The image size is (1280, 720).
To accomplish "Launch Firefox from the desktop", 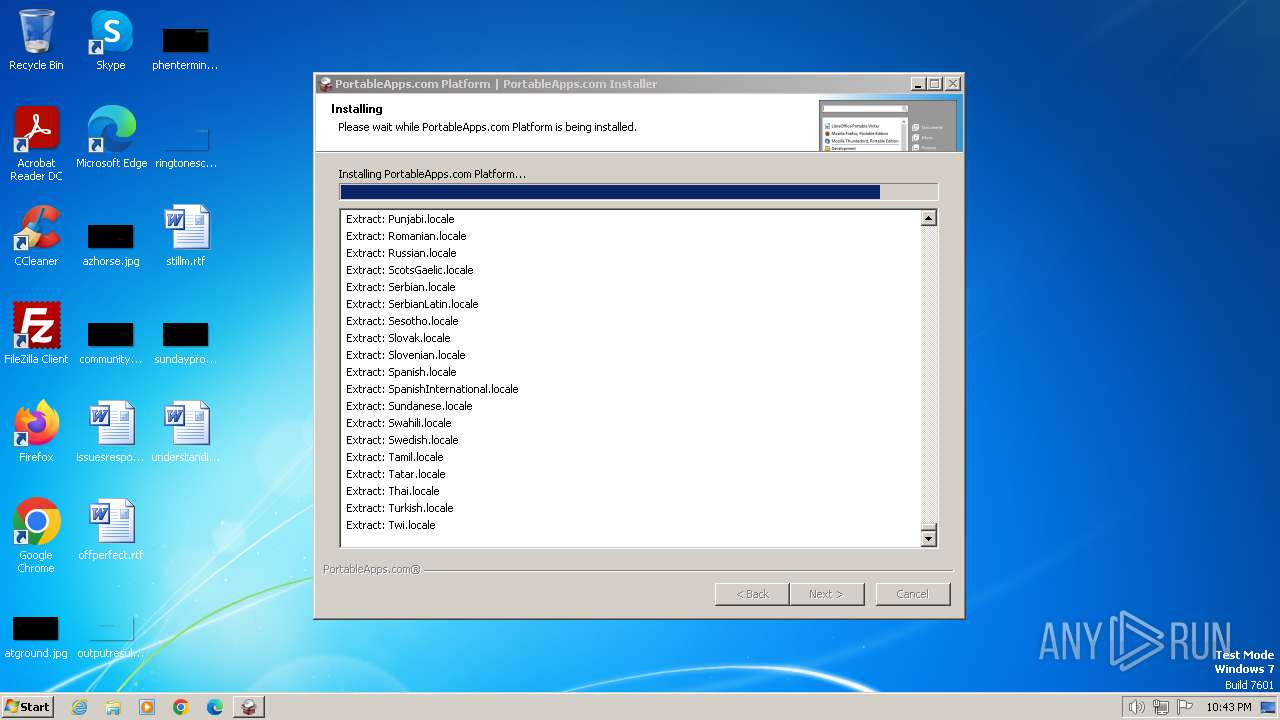I will 36,431.
